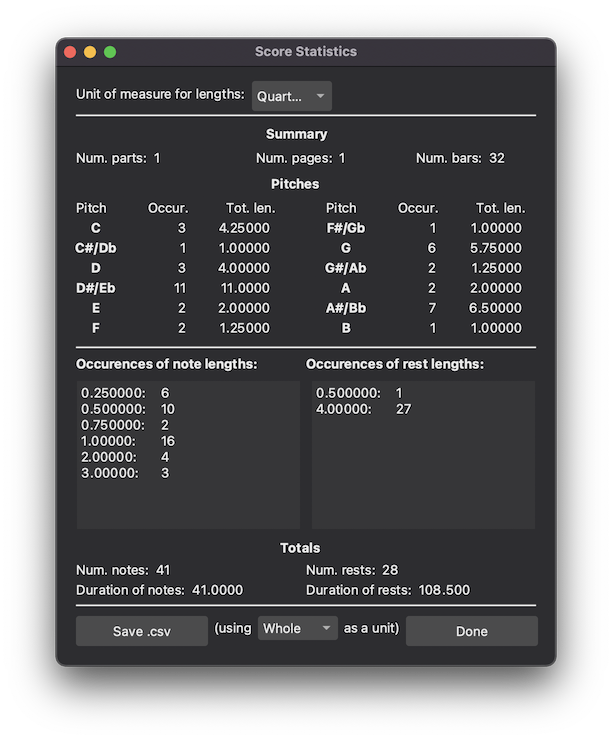
Task: Click the Save .csv button
Action: point(142,631)
